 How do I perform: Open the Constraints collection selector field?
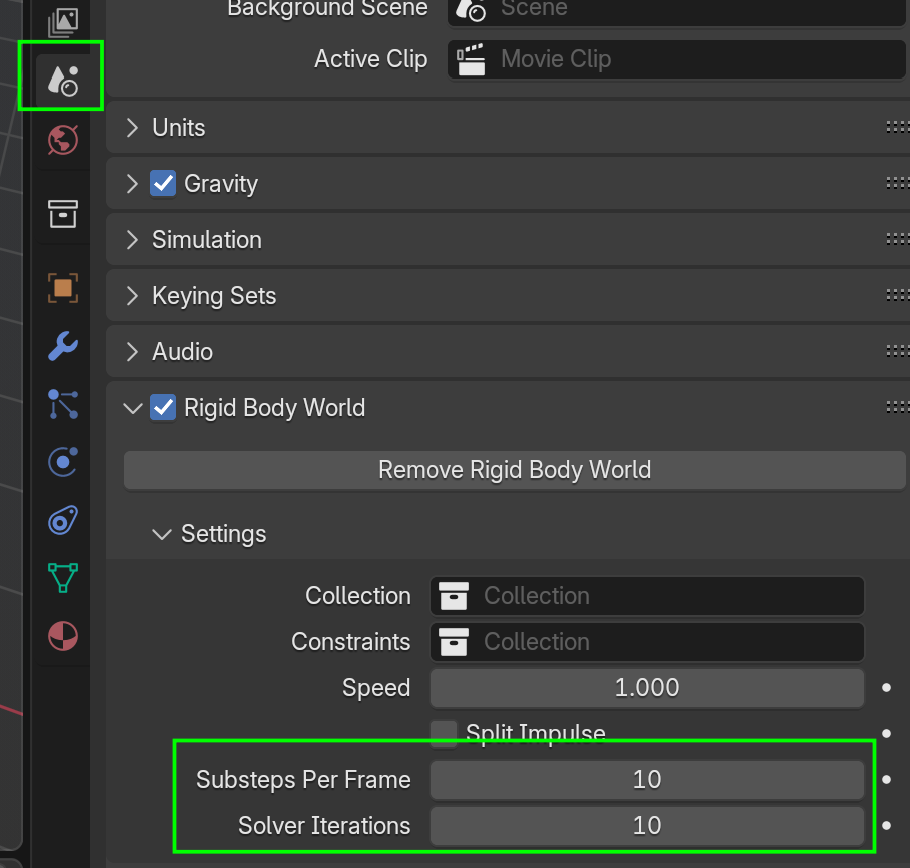click(x=647, y=642)
